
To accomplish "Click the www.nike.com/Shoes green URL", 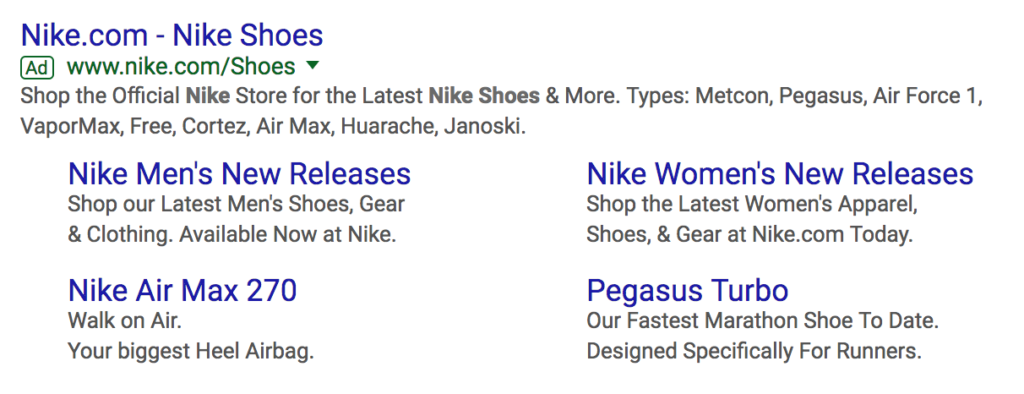I will (x=181, y=67).
